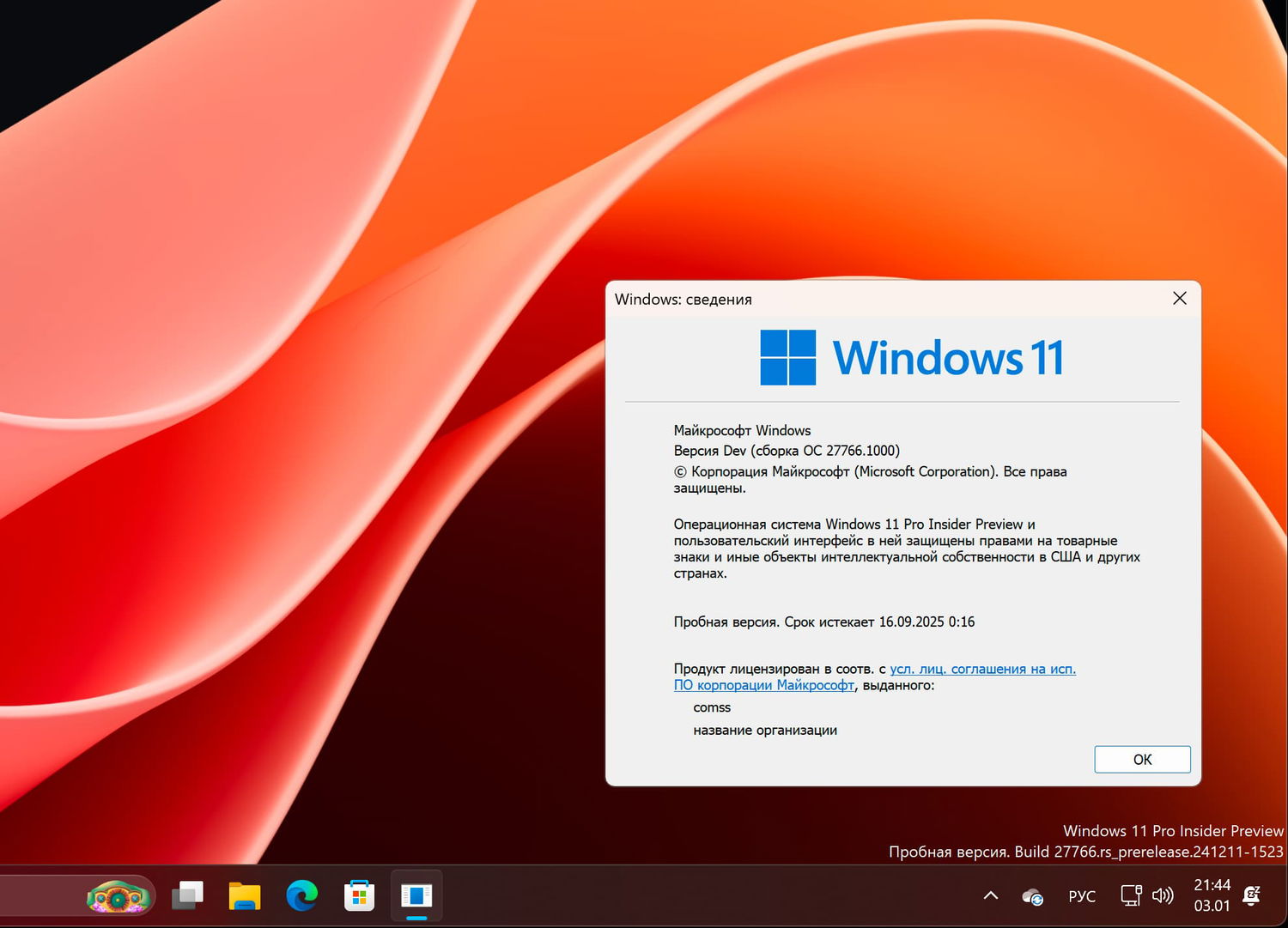Open the volume control from the system tray
The image size is (1288, 928).
pos(1163,895)
